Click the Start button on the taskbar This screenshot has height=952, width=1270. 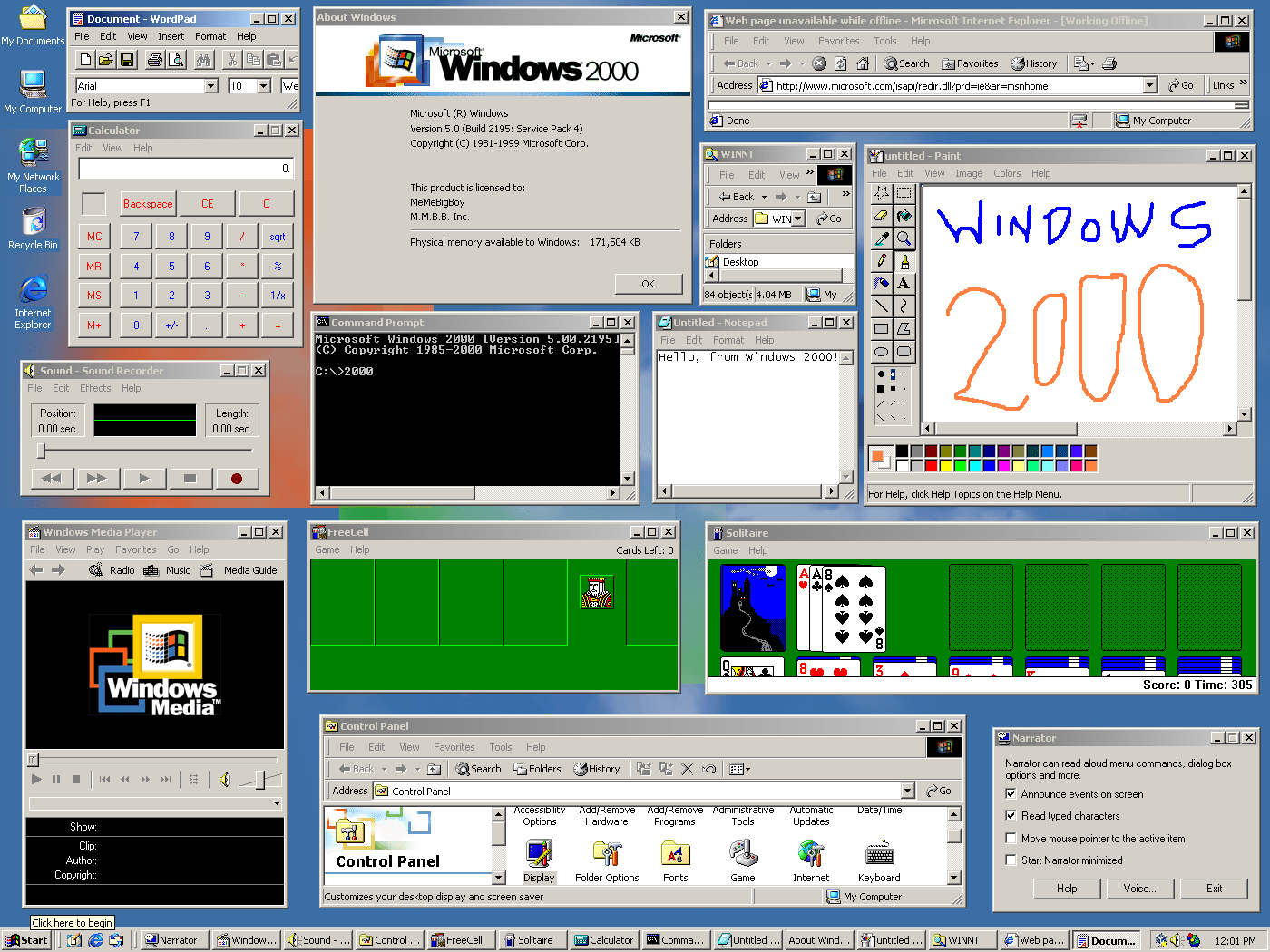(x=27, y=940)
